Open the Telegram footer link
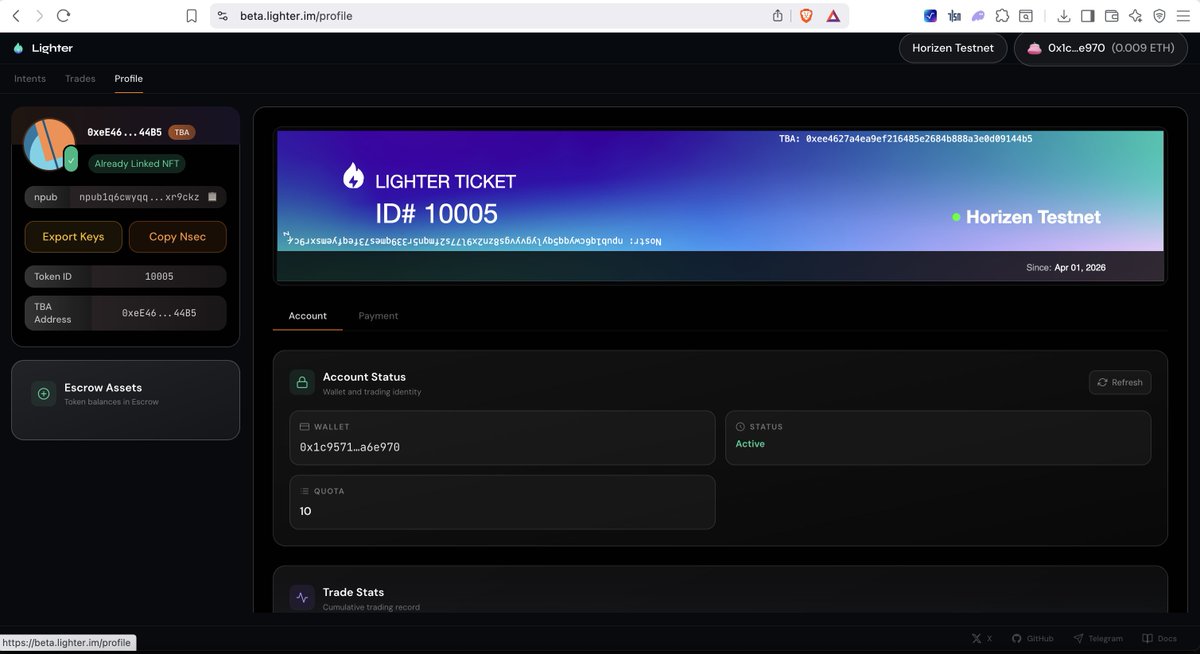The width and height of the screenshot is (1200, 654). click(x=1098, y=638)
